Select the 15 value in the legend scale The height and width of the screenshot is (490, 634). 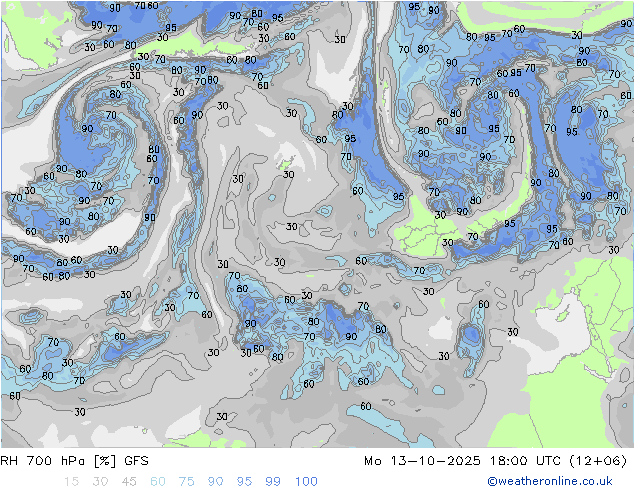pyautogui.click(x=71, y=482)
